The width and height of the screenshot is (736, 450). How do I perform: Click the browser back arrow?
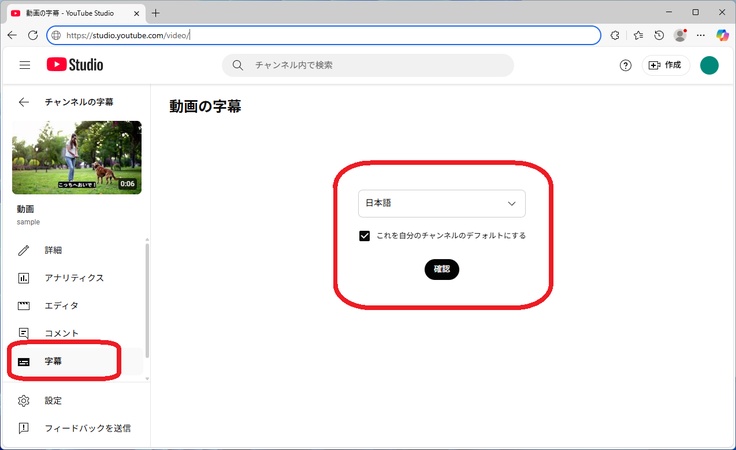pyautogui.click(x=13, y=35)
